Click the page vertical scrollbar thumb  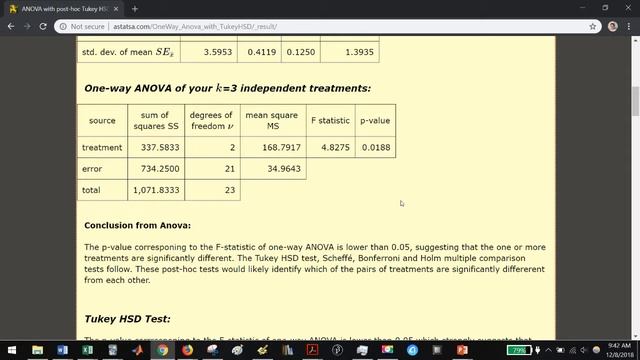tap(635, 101)
